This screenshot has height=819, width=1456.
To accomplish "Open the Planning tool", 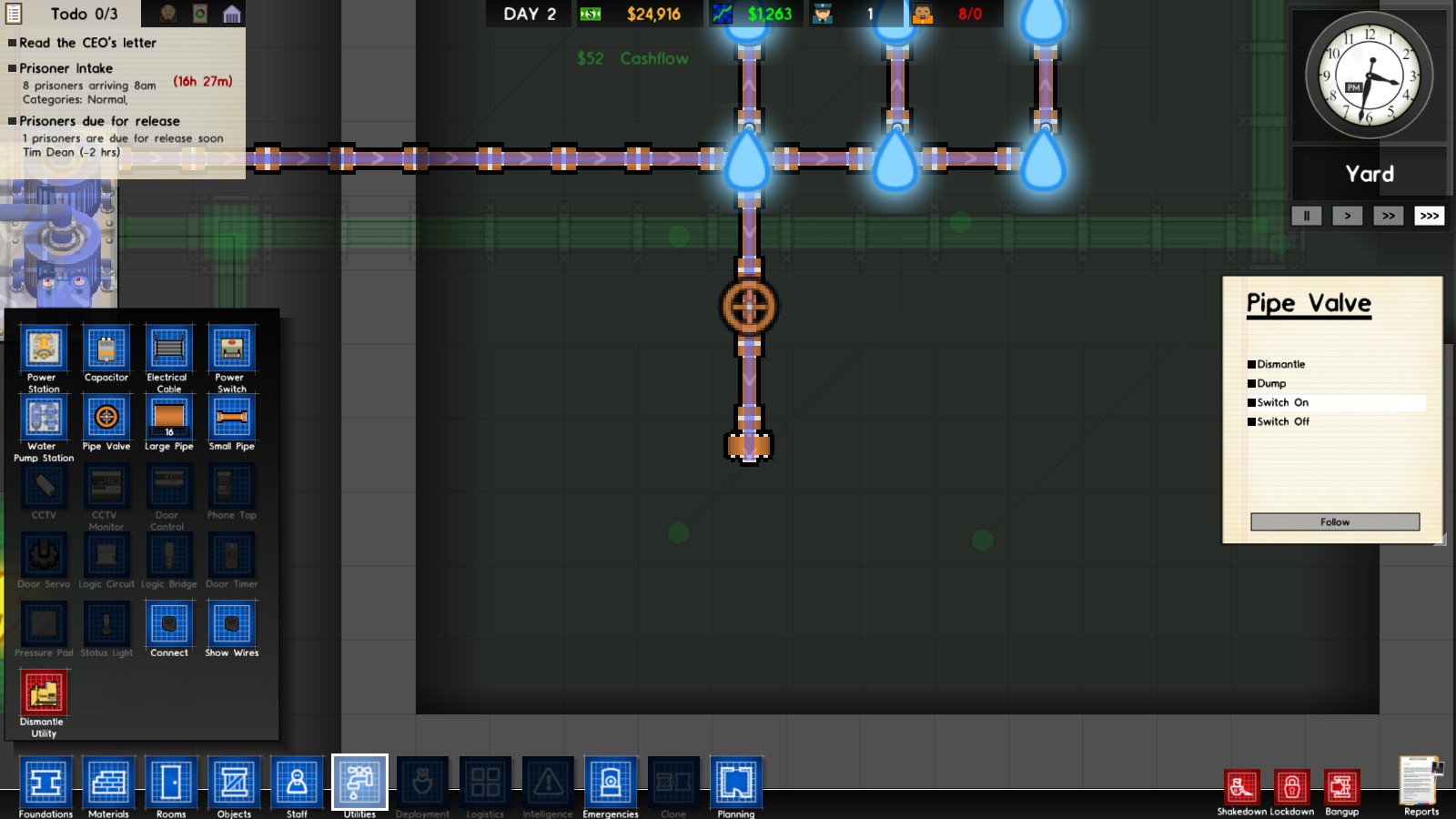I will (736, 782).
